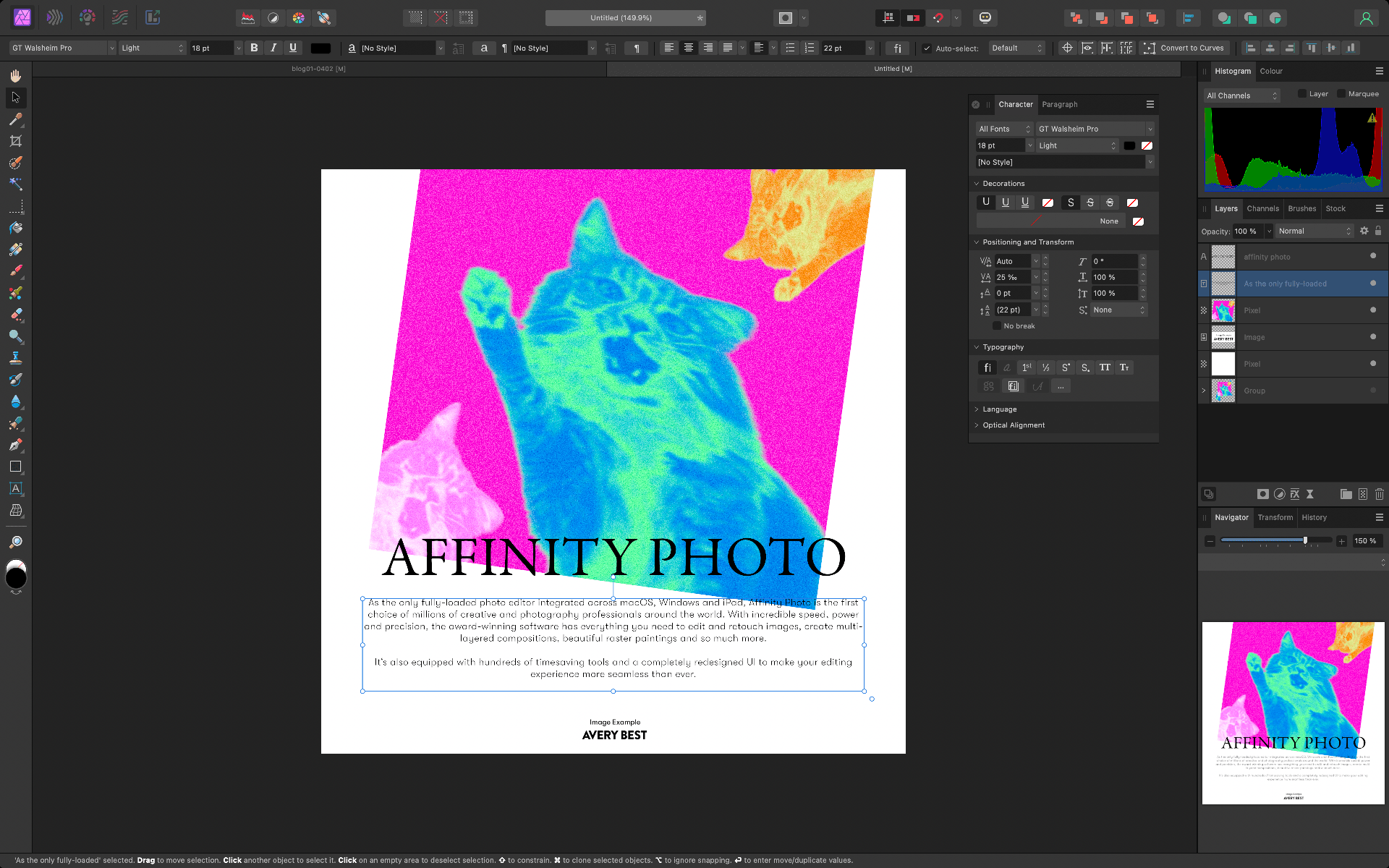Select the Flood Fill tool

[x=15, y=228]
